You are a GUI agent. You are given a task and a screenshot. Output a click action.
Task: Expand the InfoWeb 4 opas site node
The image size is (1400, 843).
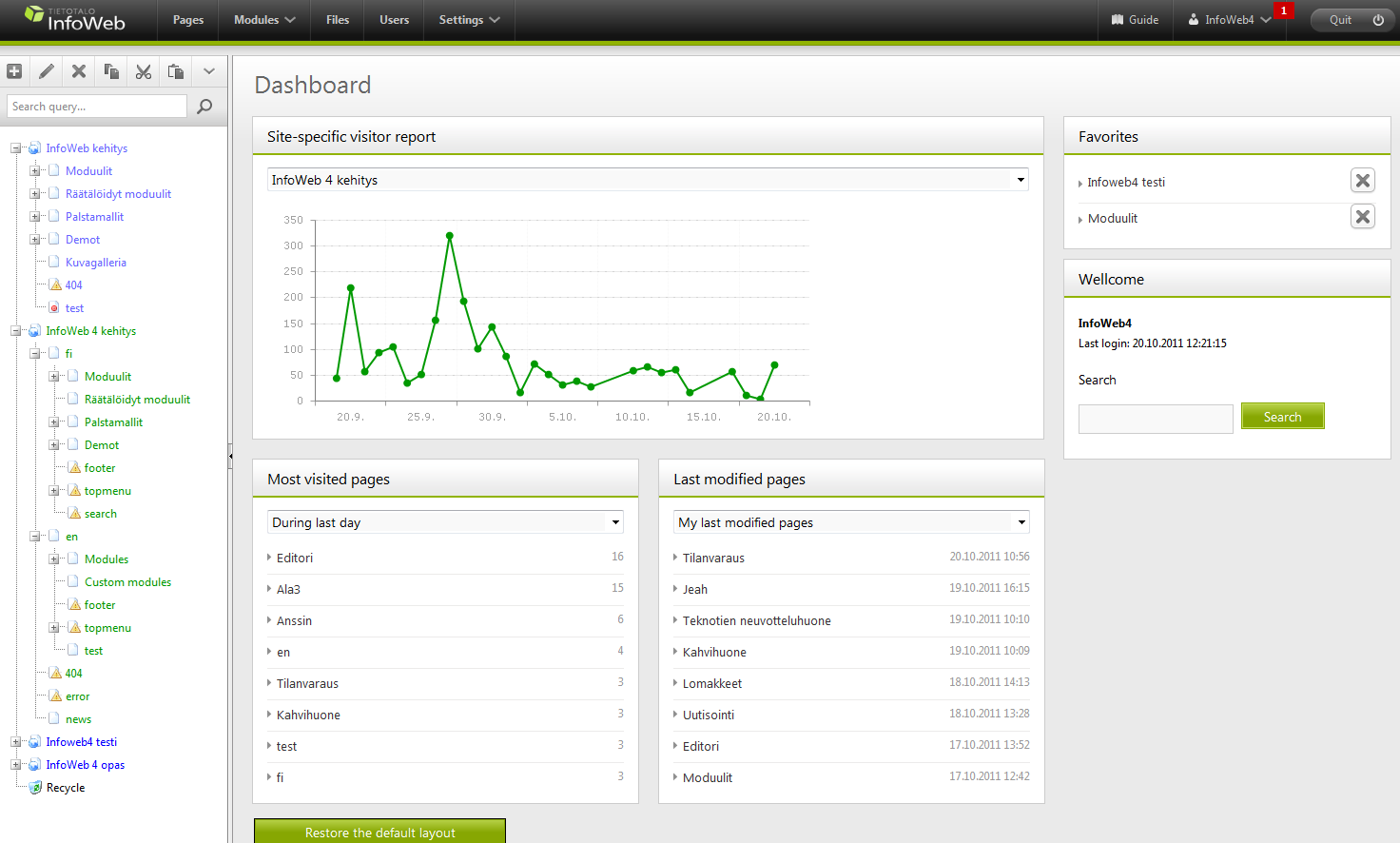[x=16, y=765]
